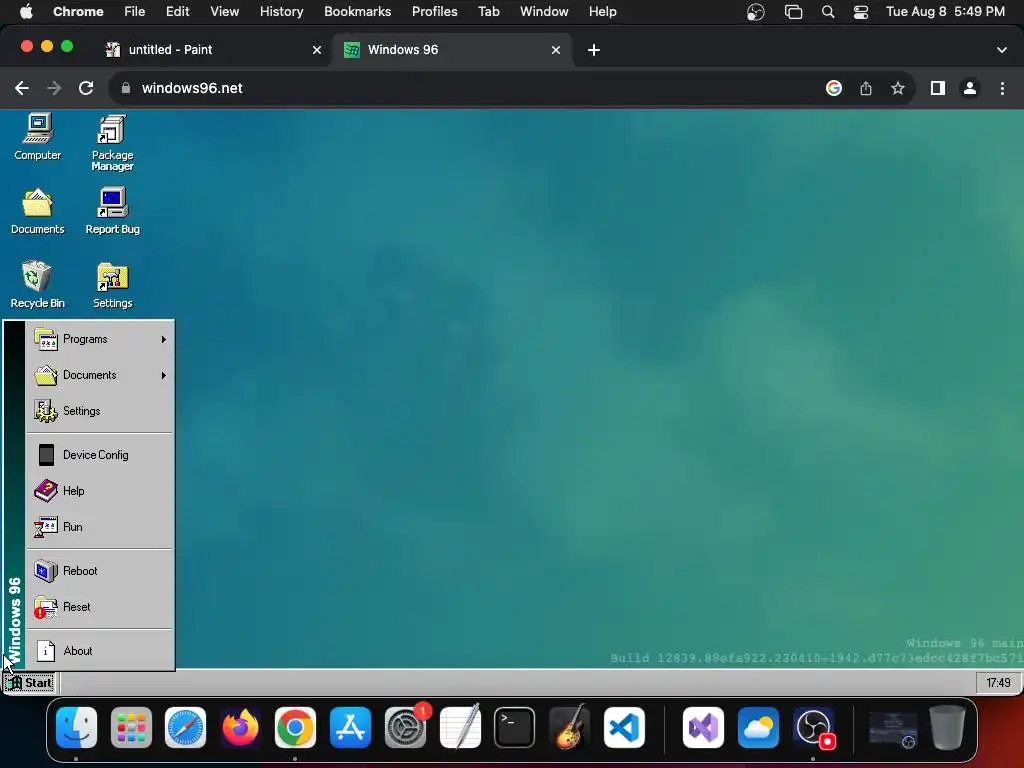Open Safari in the Dock
1024x768 pixels.
[x=185, y=728]
